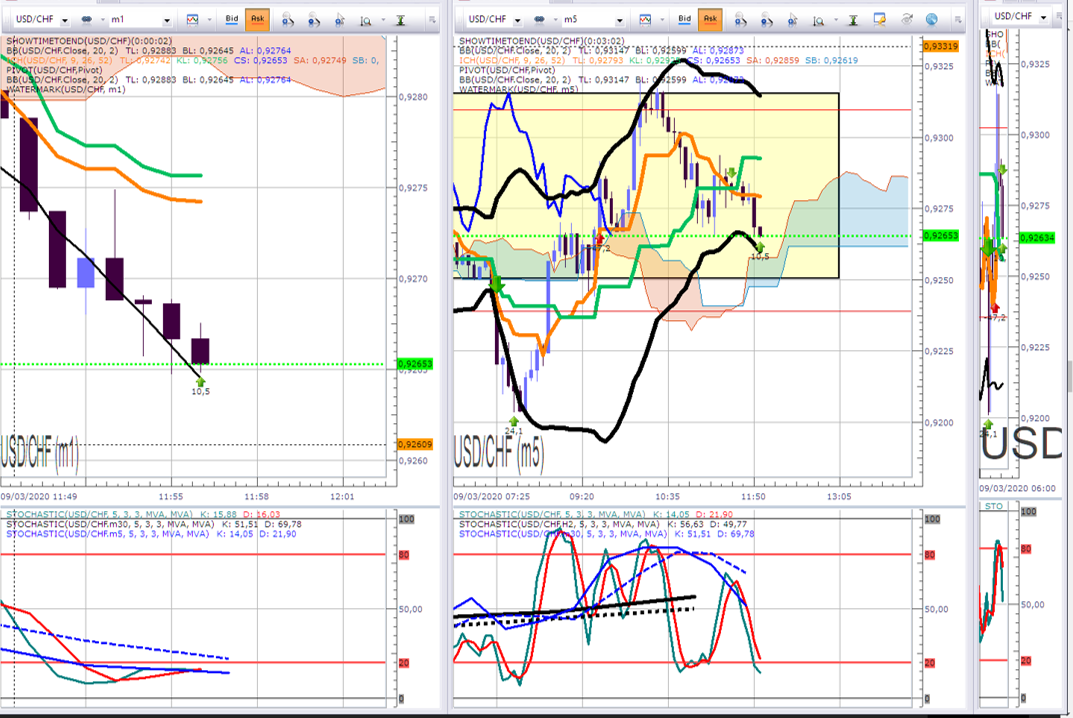The height and width of the screenshot is (718, 1073).
Task: Toggle Bid price in m1 chart
Action: (232, 20)
